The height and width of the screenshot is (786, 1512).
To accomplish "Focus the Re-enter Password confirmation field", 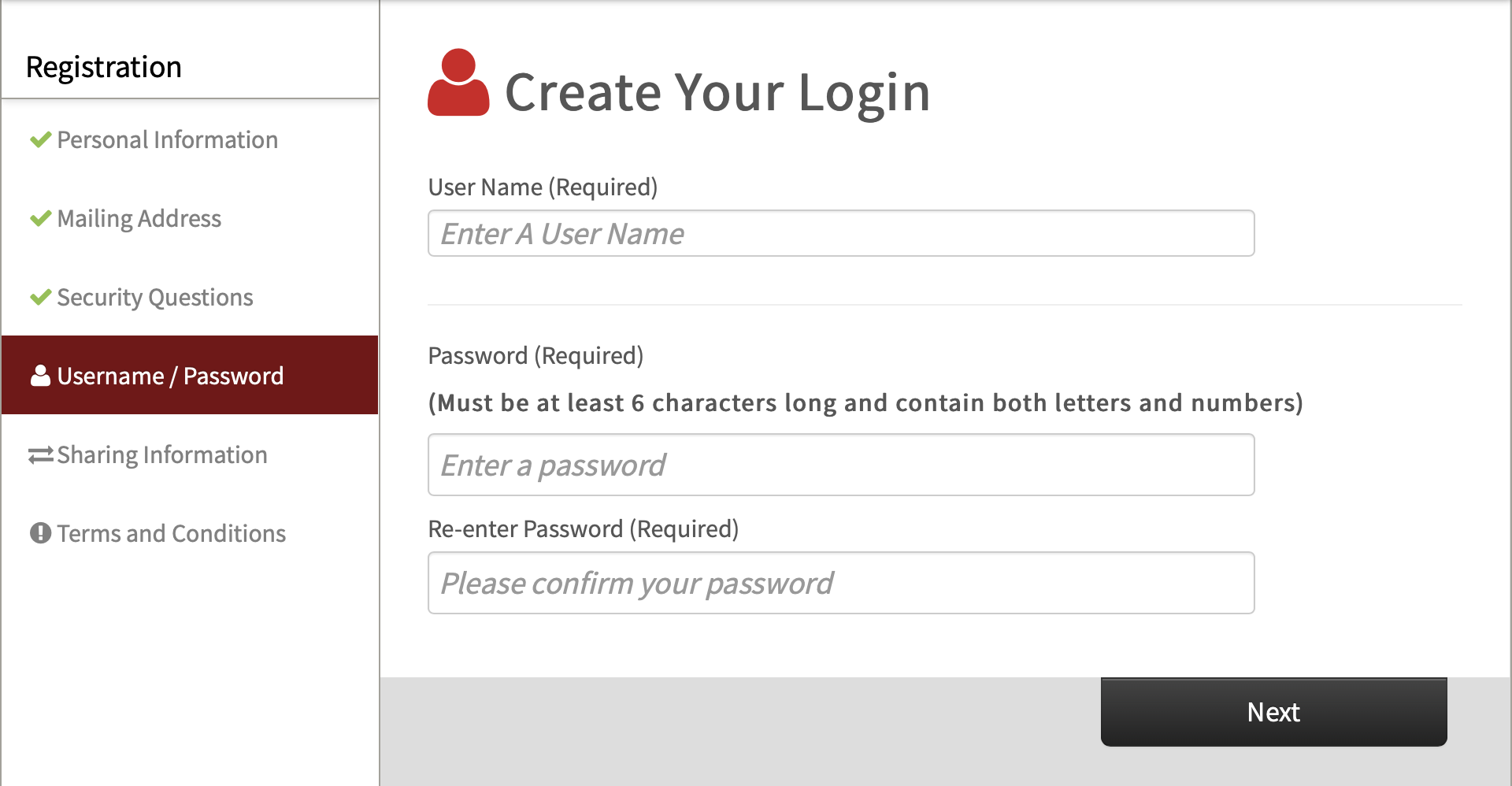I will click(x=840, y=583).
